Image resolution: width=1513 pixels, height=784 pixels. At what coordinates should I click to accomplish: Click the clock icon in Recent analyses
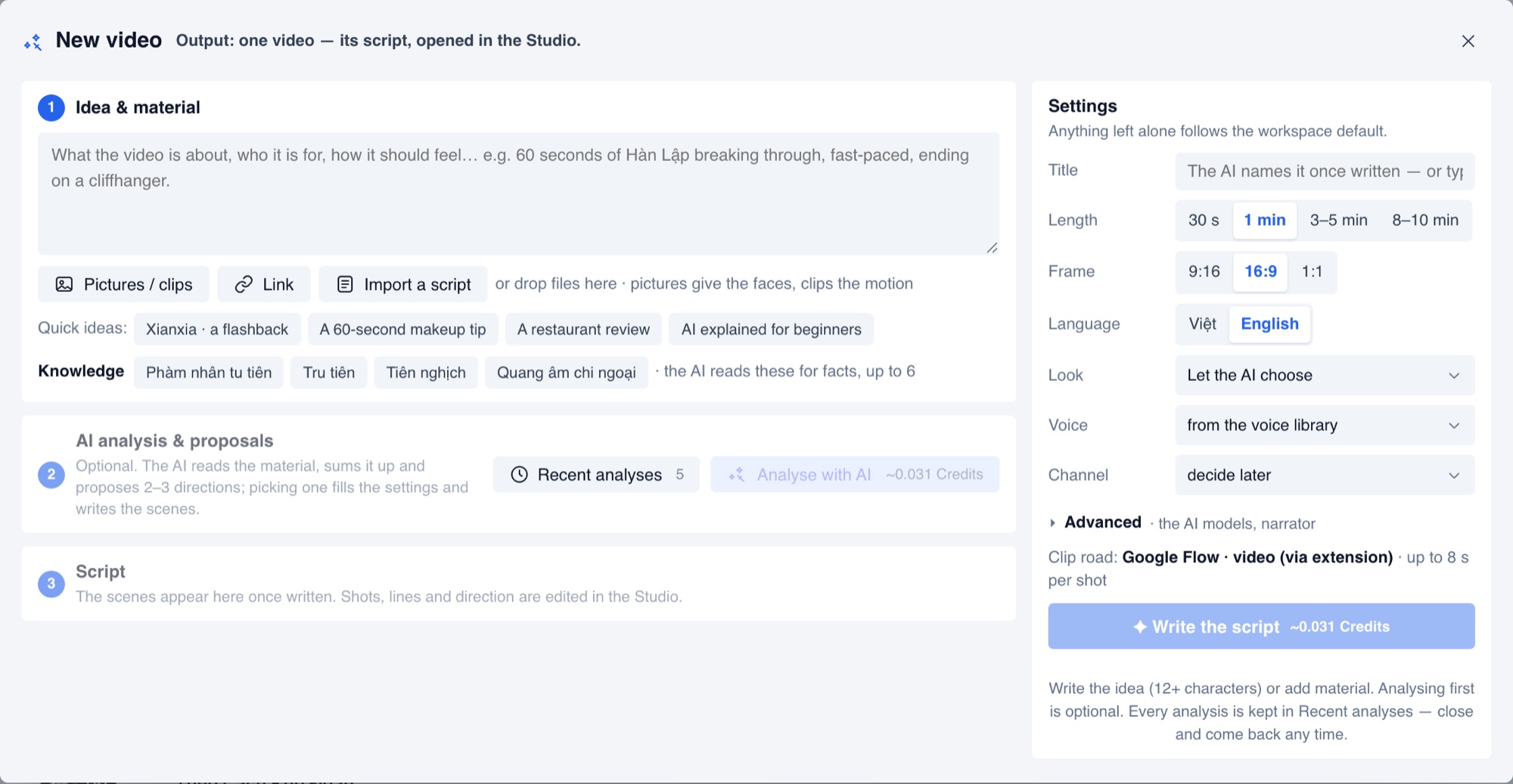click(519, 475)
